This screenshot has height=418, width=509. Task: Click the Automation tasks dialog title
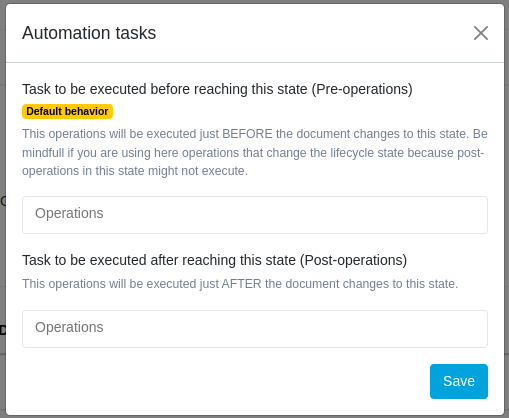coord(89,33)
